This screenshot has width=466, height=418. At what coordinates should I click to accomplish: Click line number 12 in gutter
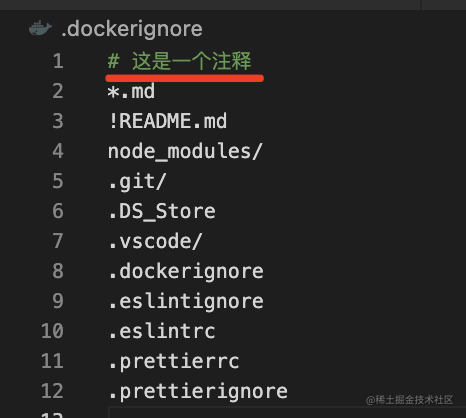(52, 391)
